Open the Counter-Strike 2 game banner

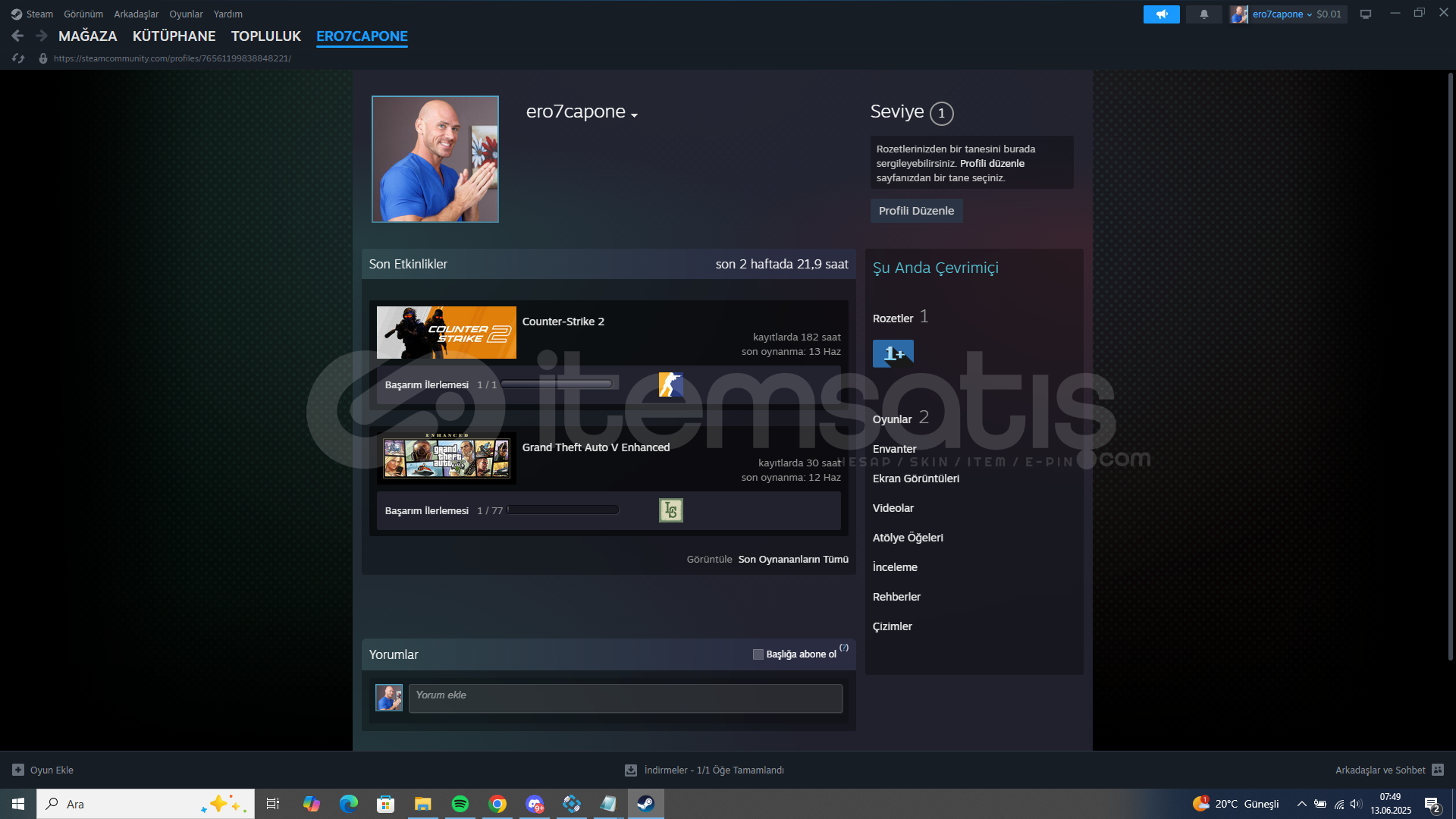click(447, 333)
